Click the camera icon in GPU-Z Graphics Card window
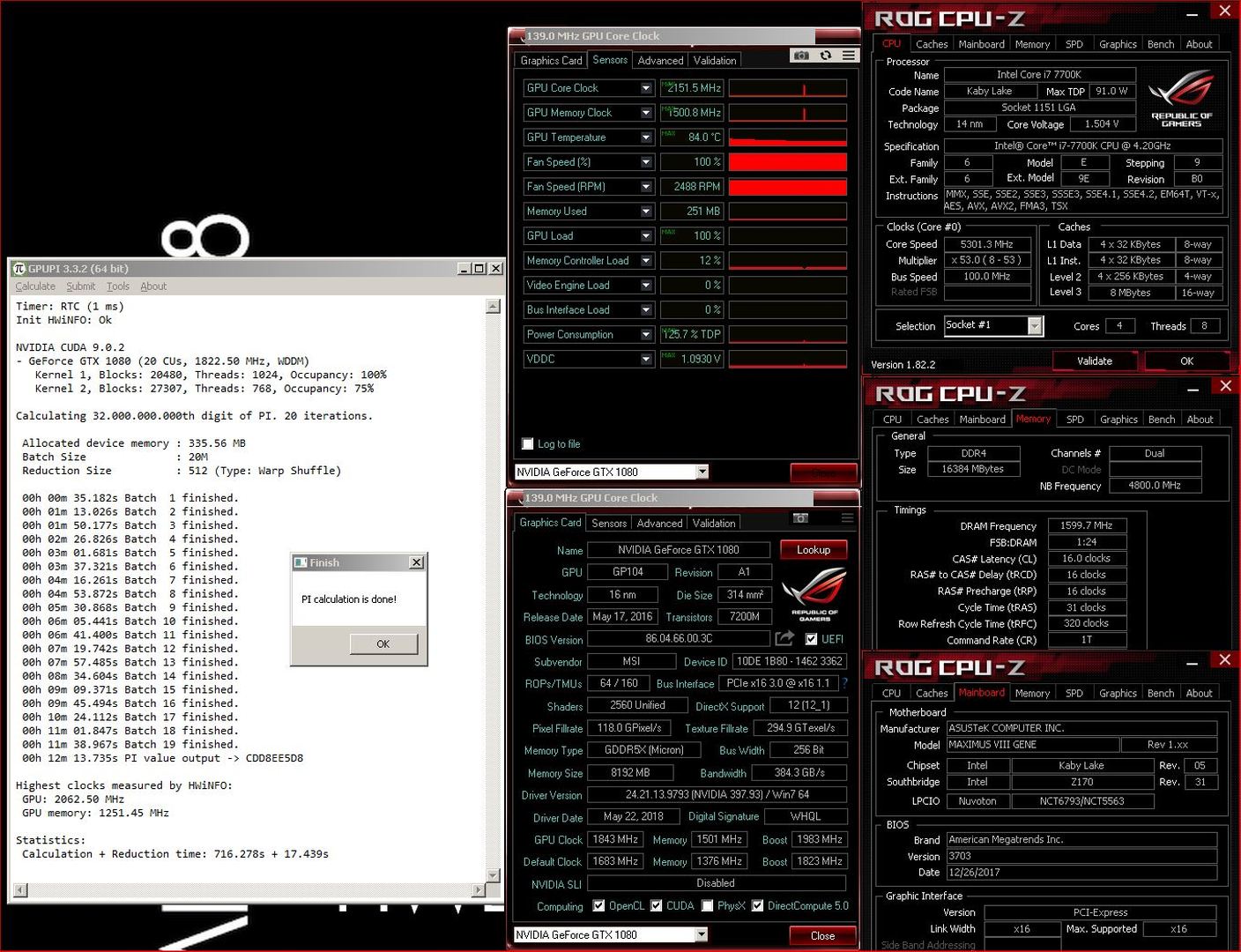This screenshot has width=1241, height=952. (x=800, y=518)
